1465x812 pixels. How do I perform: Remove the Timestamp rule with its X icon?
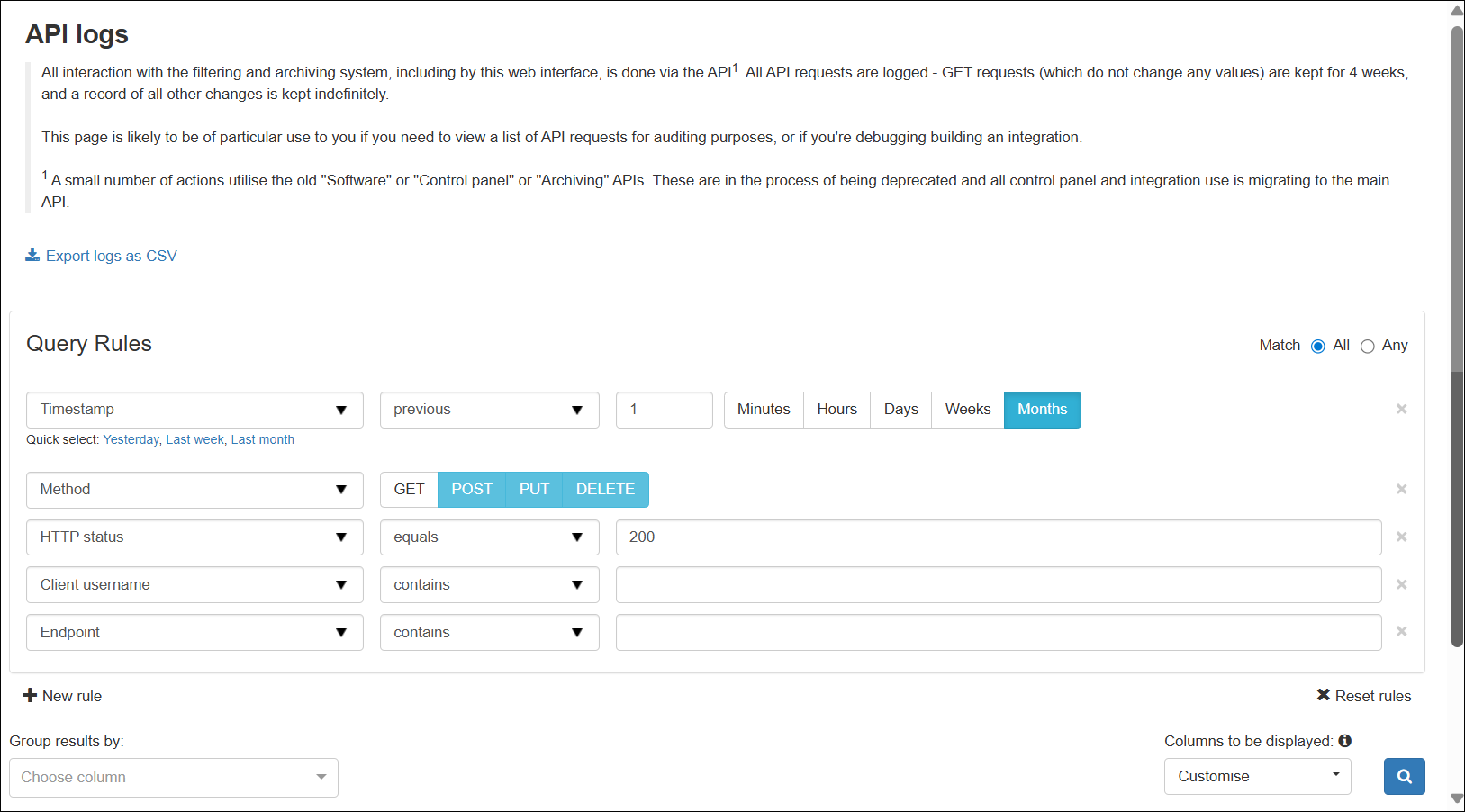click(x=1401, y=409)
